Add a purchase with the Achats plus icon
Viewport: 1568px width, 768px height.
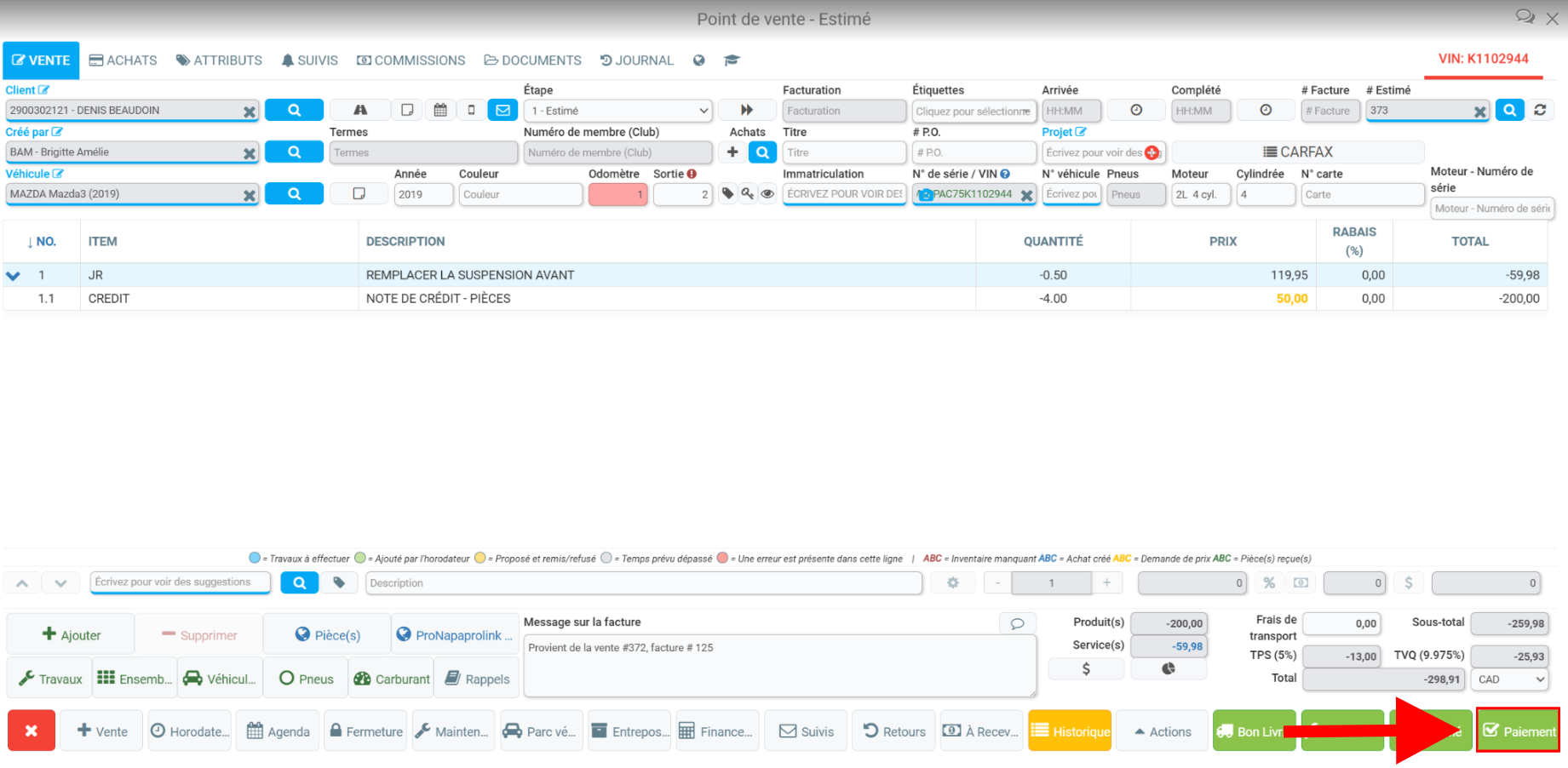point(732,152)
